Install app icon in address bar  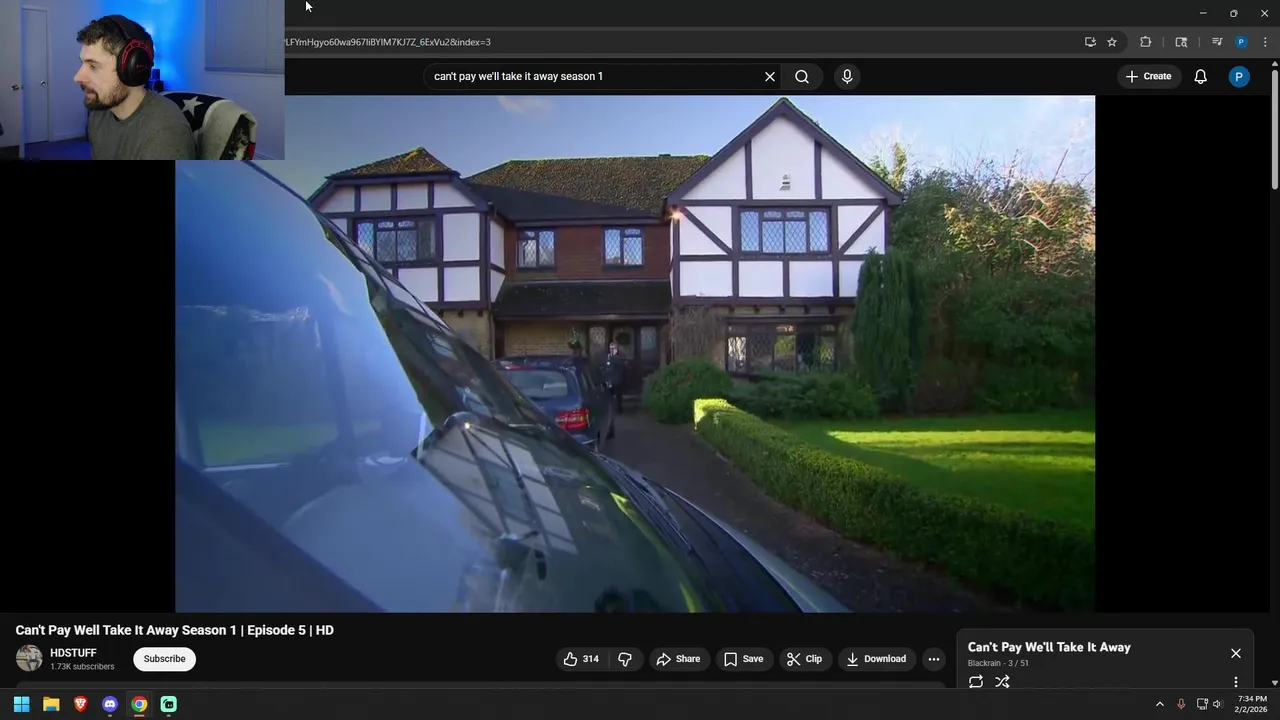(x=1090, y=42)
